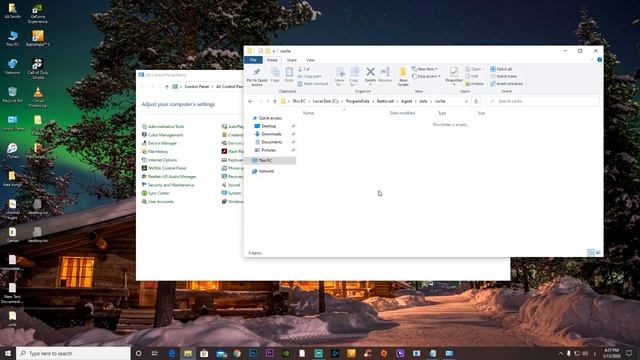The image size is (640, 360).
Task: Click Copy path in the ribbon
Action: click(310, 76)
